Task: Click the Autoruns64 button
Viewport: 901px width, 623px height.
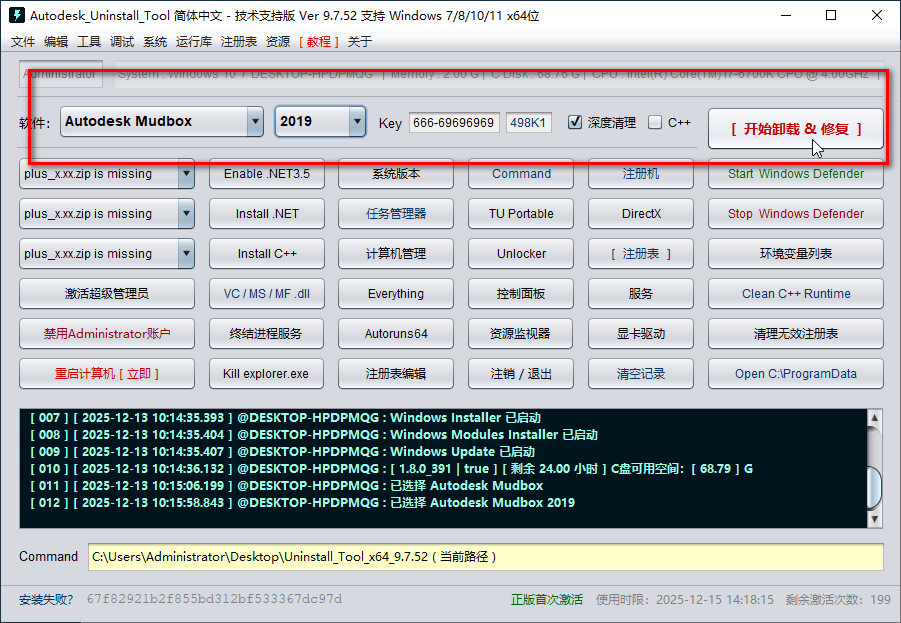Action: point(396,333)
